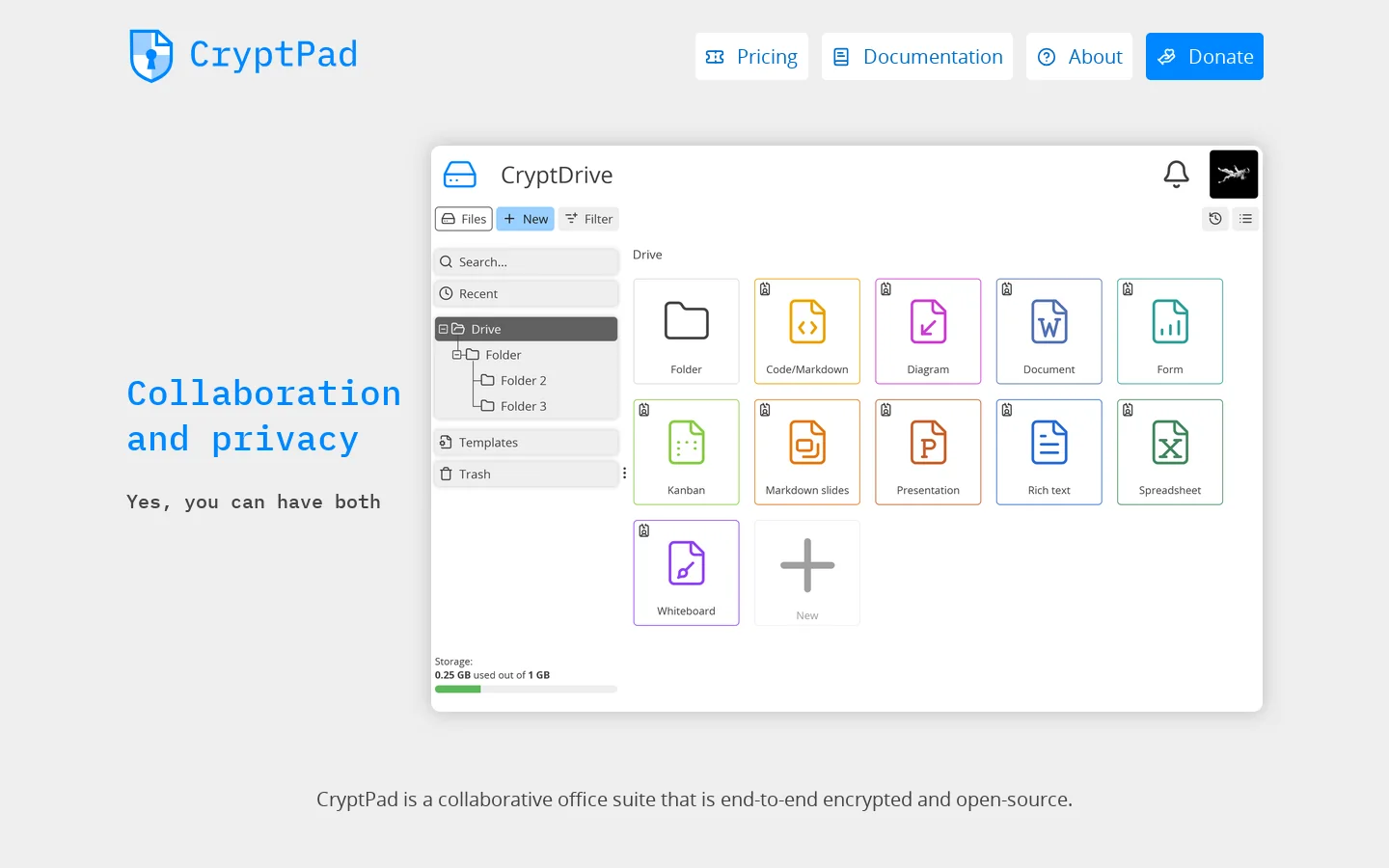Open the About page
Viewport: 1389px width, 868px height.
1079,57
